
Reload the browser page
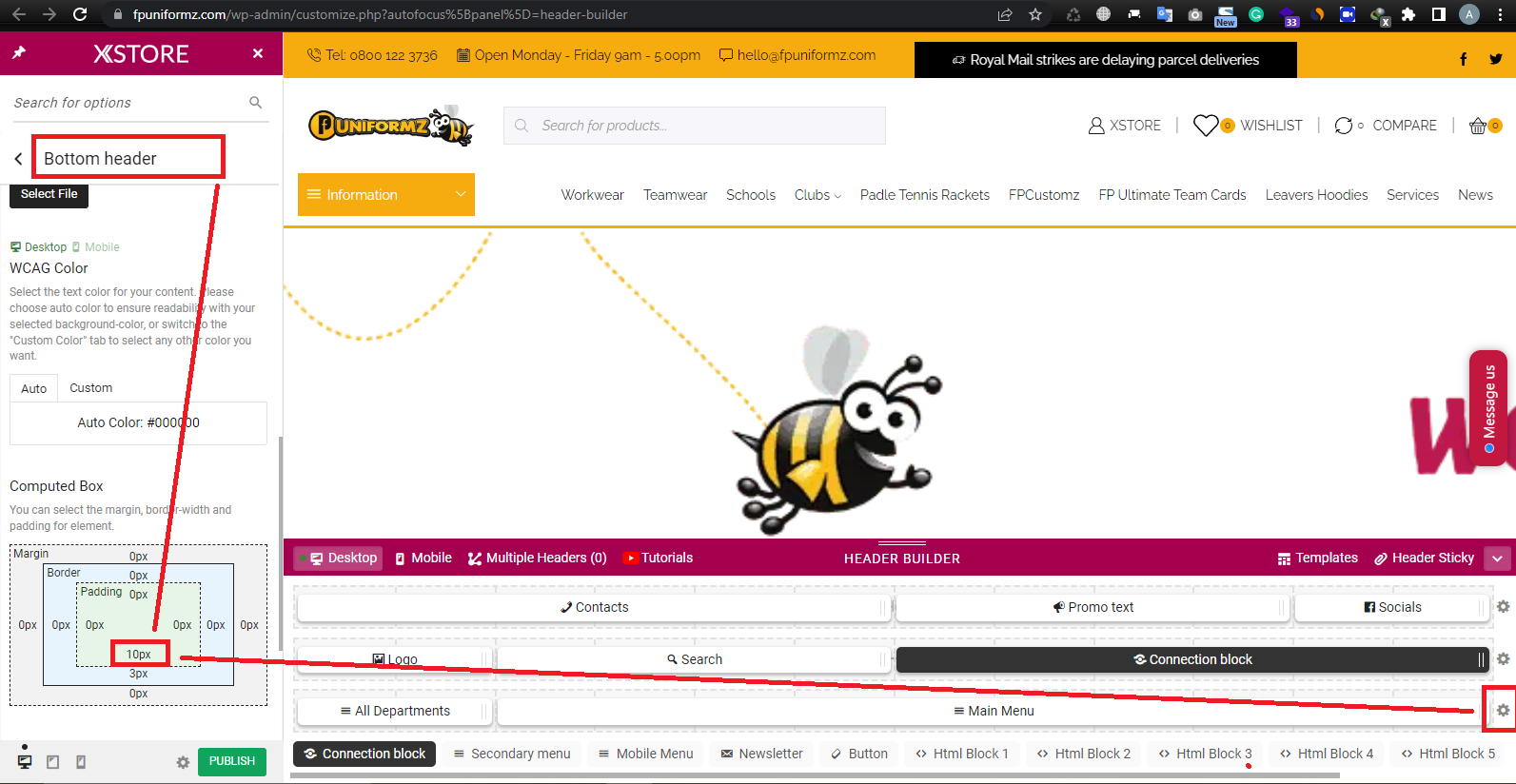[80, 14]
